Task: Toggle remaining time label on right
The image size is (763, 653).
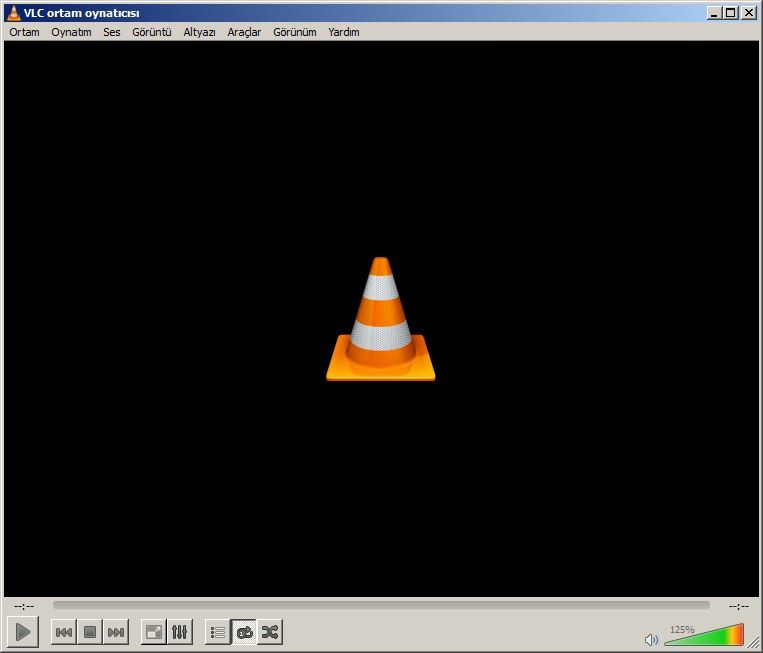Action: (x=739, y=606)
